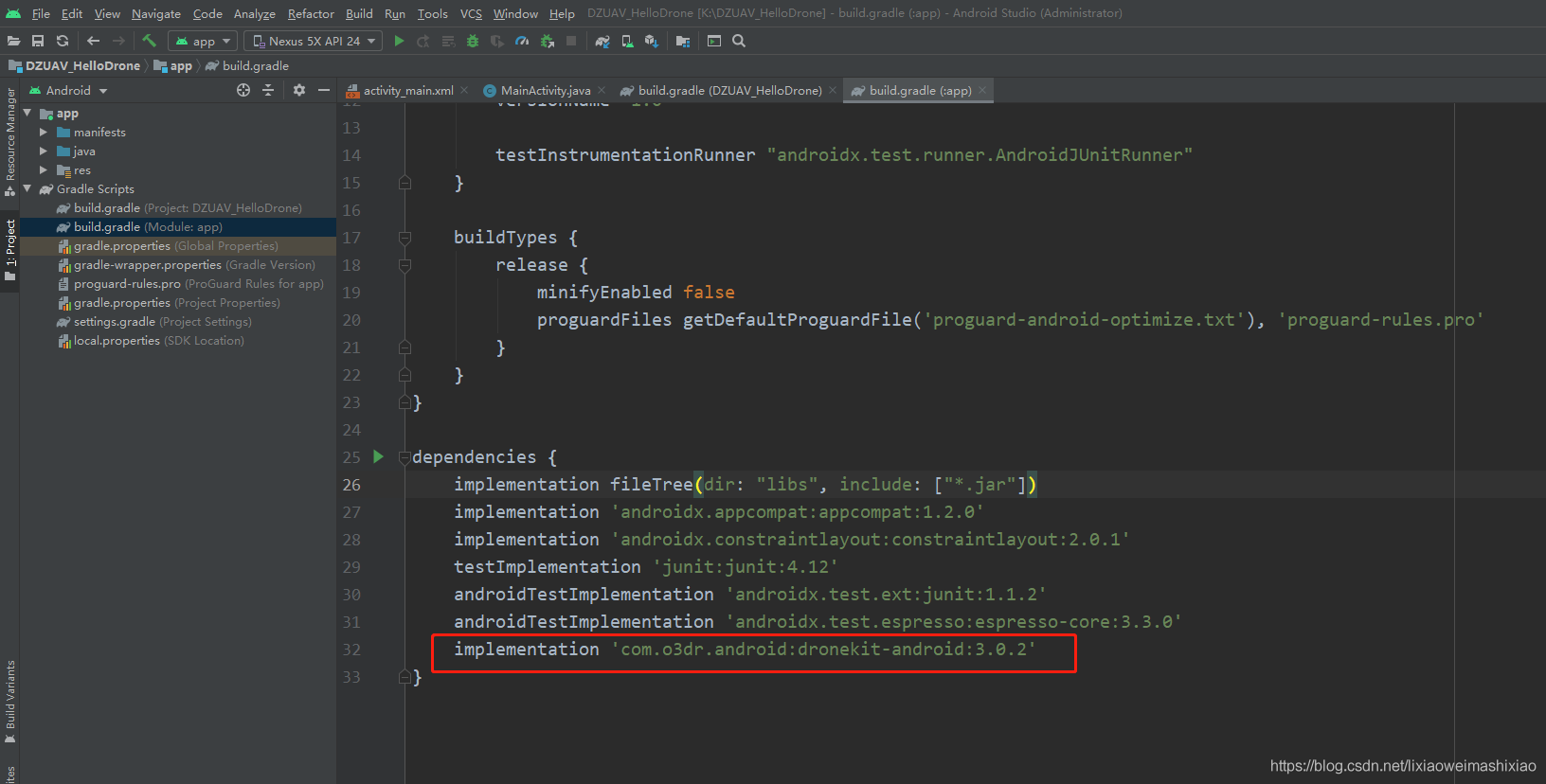Open the SDK Manager icon
The height and width of the screenshot is (784, 1546).
652,41
